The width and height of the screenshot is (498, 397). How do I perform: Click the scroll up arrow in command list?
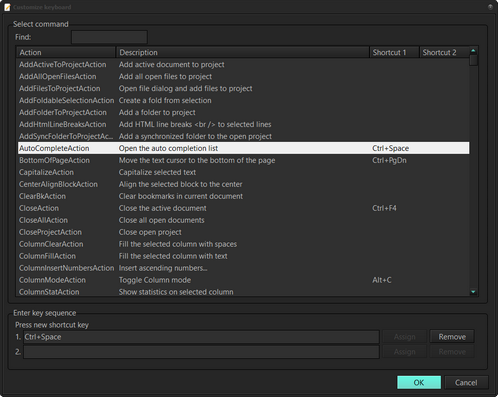(x=473, y=51)
